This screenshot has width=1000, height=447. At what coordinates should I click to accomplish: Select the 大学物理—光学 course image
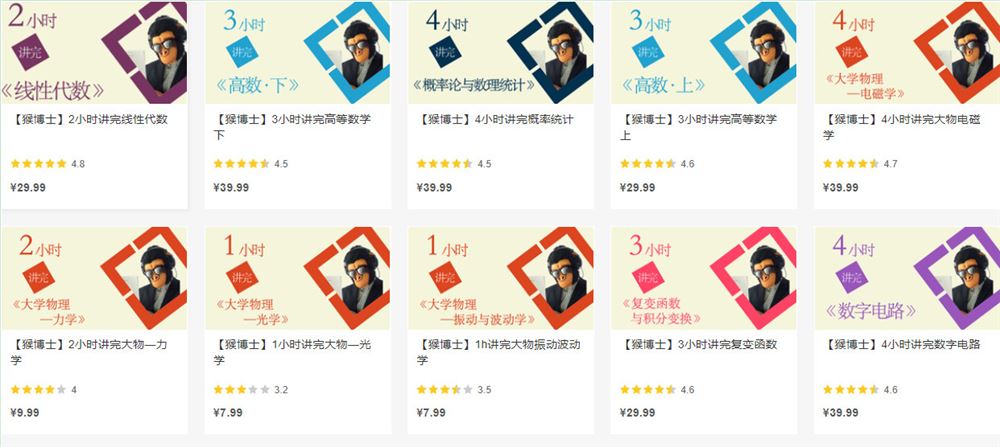pyautogui.click(x=298, y=278)
